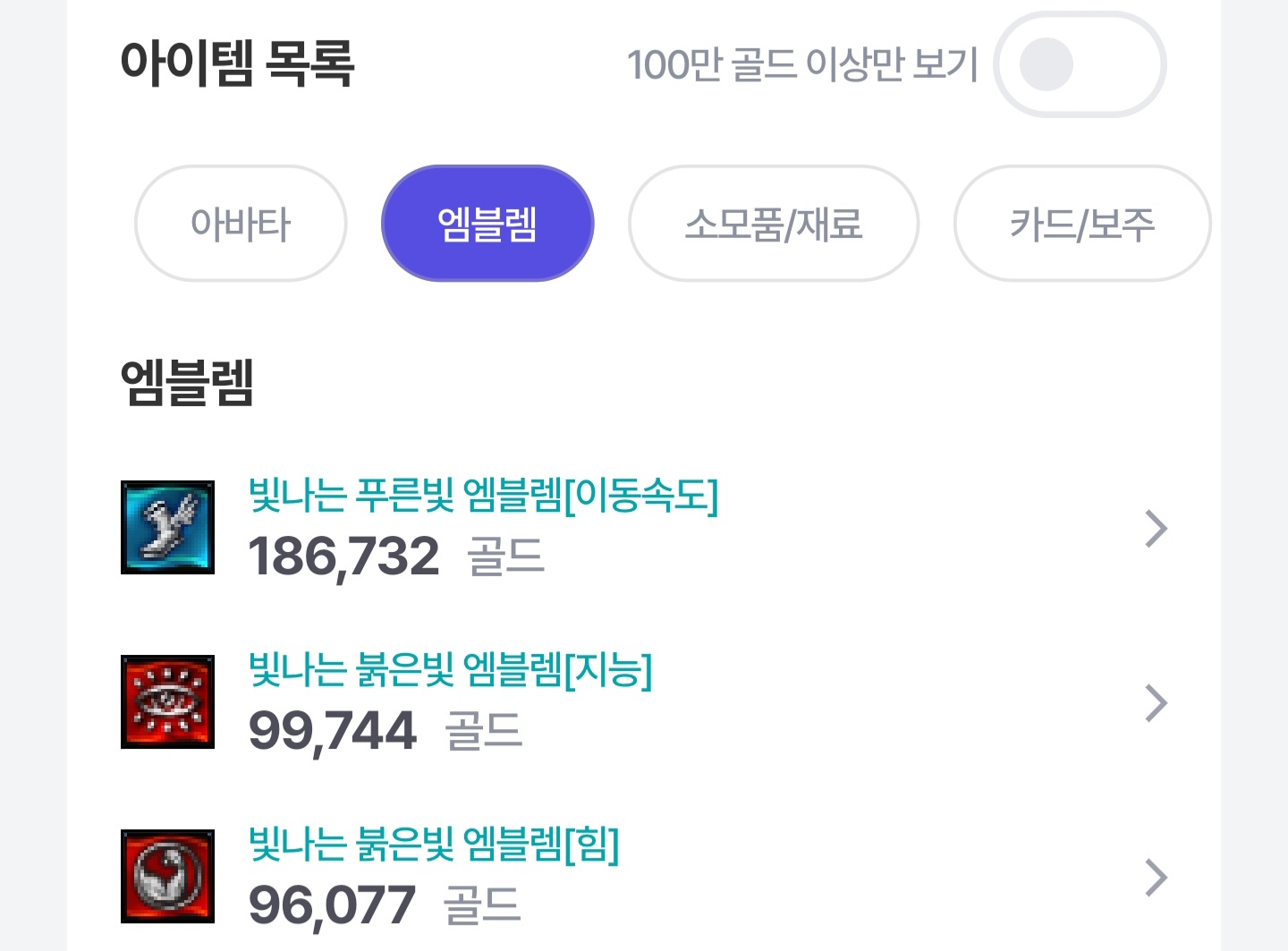Click the 186,732 골드 price
The height and width of the screenshot is (951, 1288).
point(396,556)
